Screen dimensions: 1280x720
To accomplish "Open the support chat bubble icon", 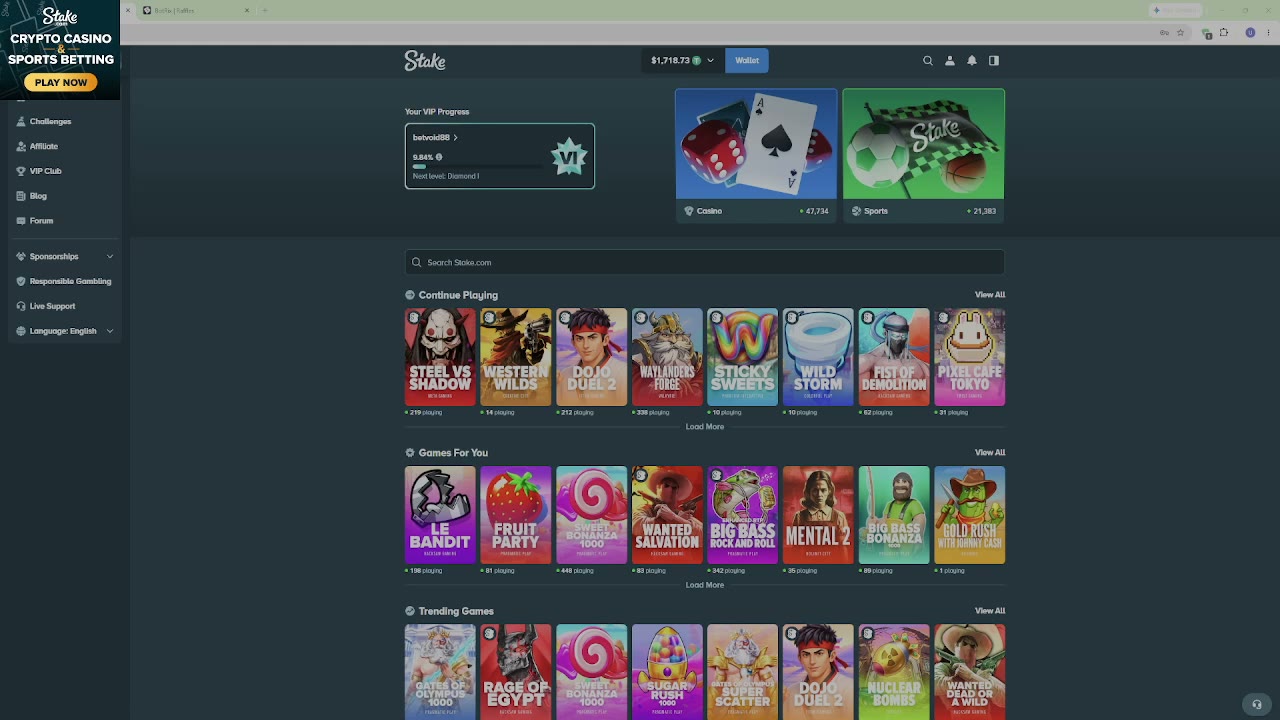I will point(1257,704).
